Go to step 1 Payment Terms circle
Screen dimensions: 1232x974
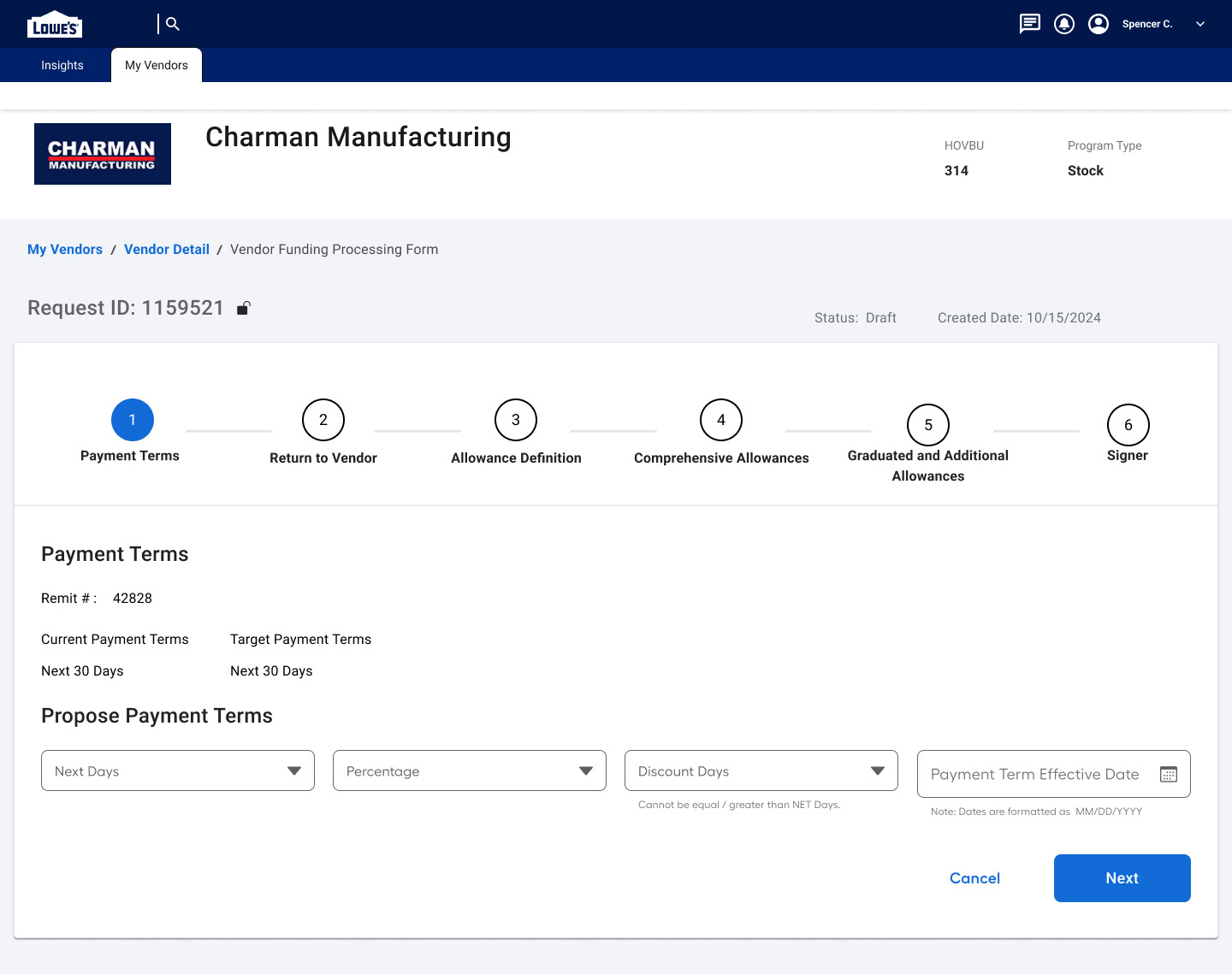tap(133, 420)
